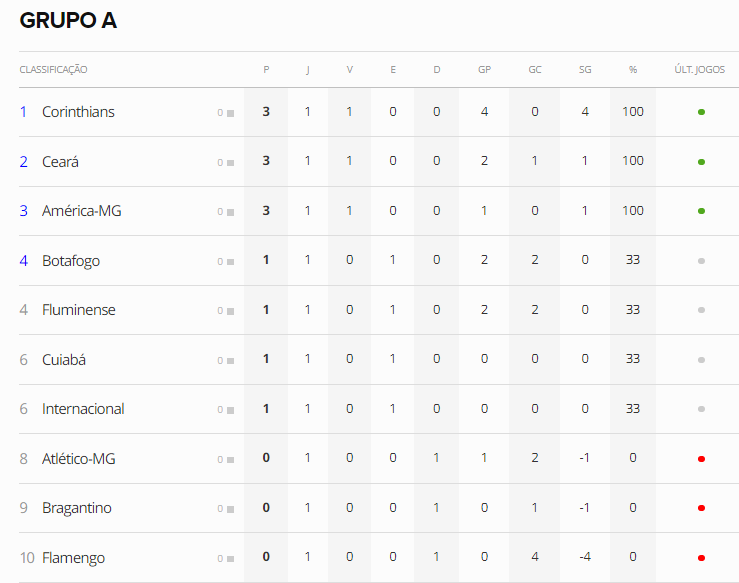Click the ÚLT. JOGOS column header
This screenshot has height=583, width=739.
[699, 70]
